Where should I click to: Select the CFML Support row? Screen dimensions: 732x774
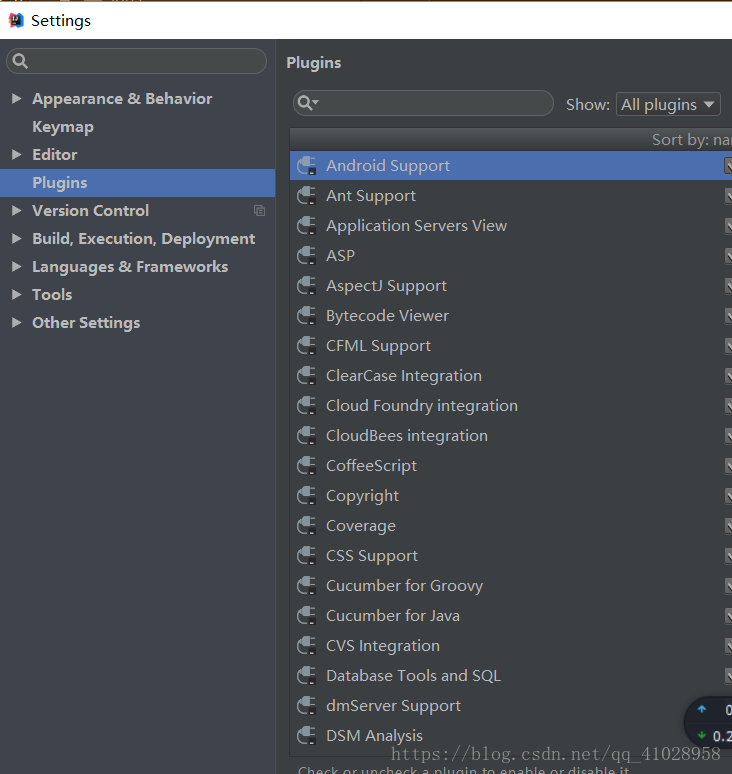pyautogui.click(x=511, y=346)
